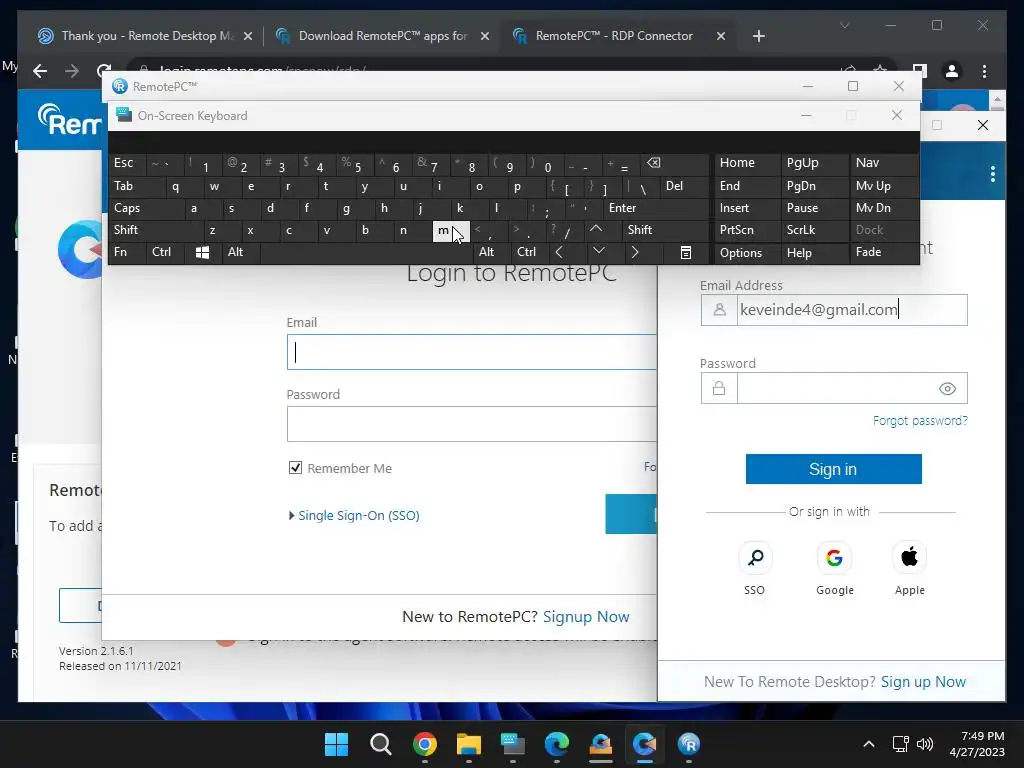The height and width of the screenshot is (768, 1024).
Task: Click the browser back arrow
Action: (40, 71)
